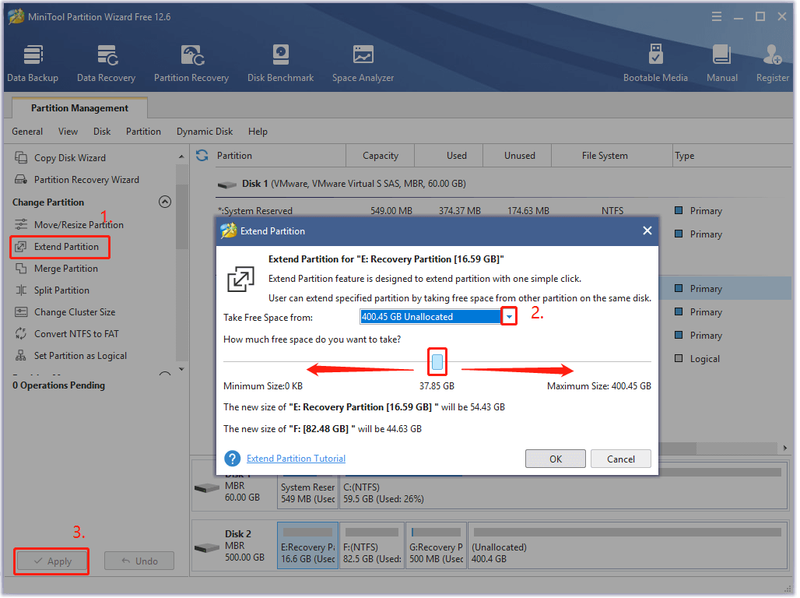Open the Manual icon
800x598 pixels.
coord(722,63)
